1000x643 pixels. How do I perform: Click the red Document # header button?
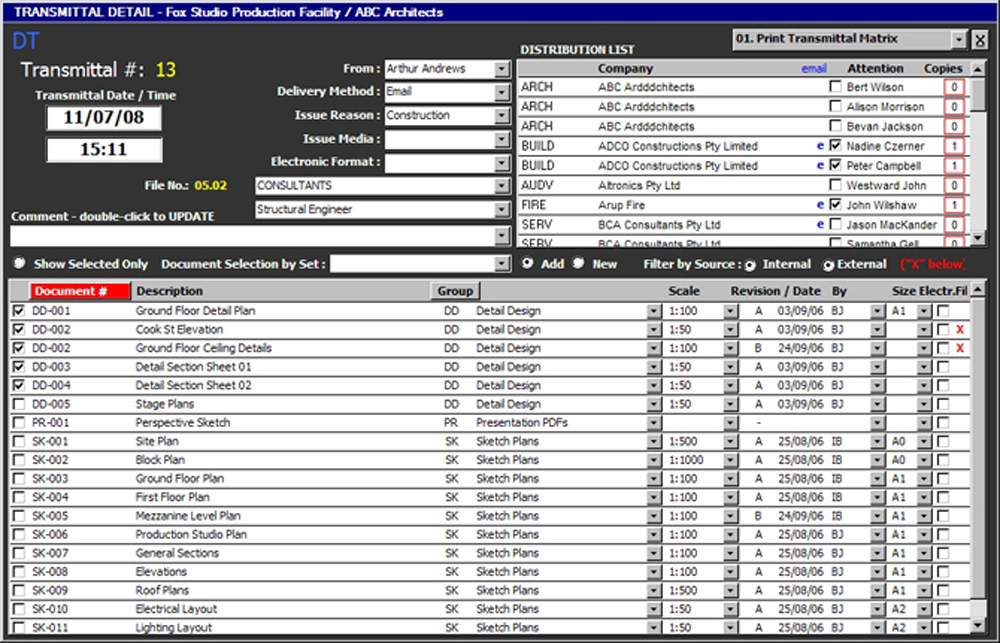(x=80, y=291)
